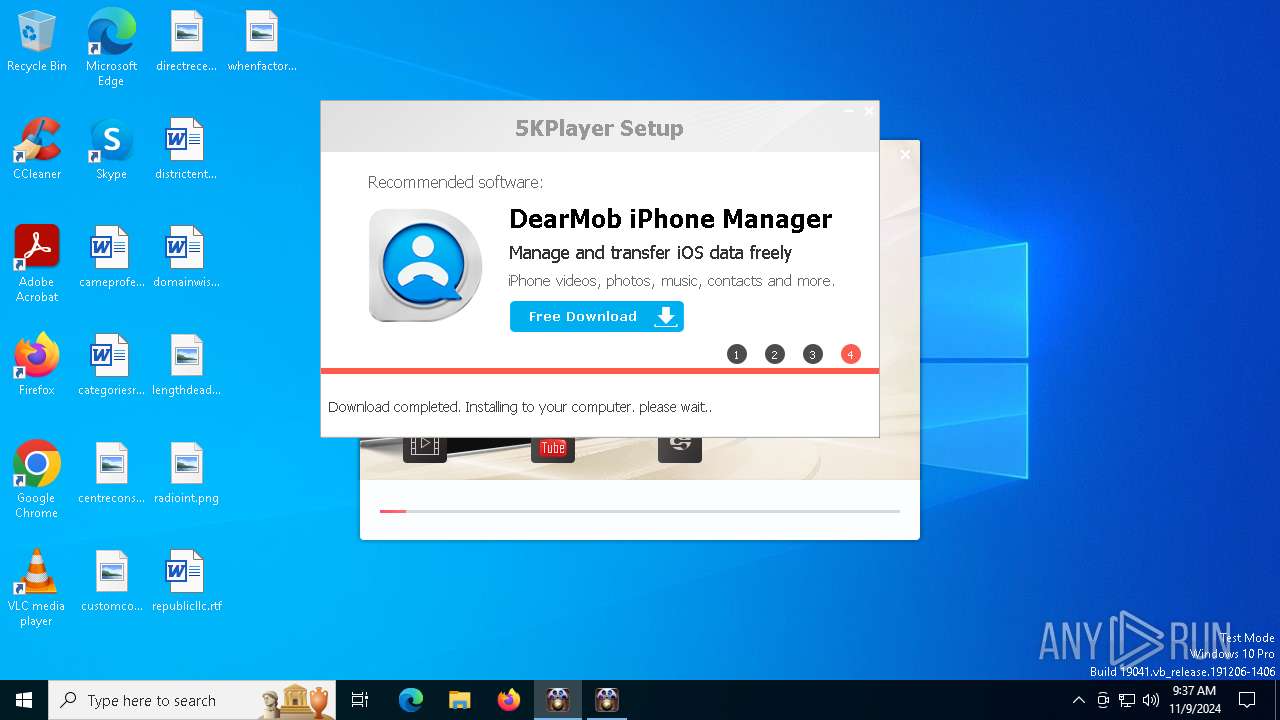Close the 5KPlayer Setup dialog

click(868, 111)
